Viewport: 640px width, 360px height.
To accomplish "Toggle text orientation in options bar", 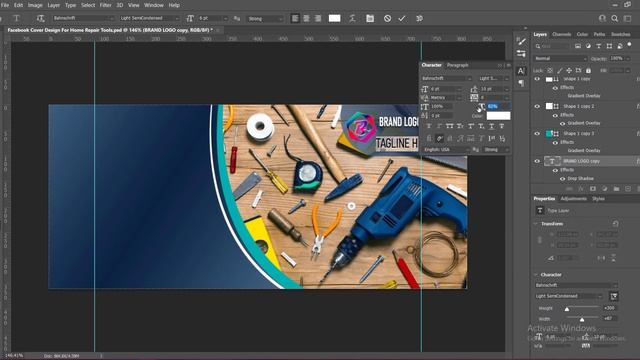I will pyautogui.click(x=40, y=18).
